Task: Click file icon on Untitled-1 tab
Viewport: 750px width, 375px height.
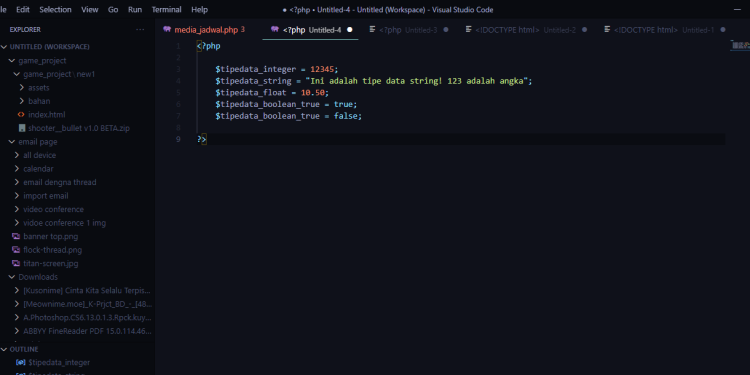Action: pos(607,29)
